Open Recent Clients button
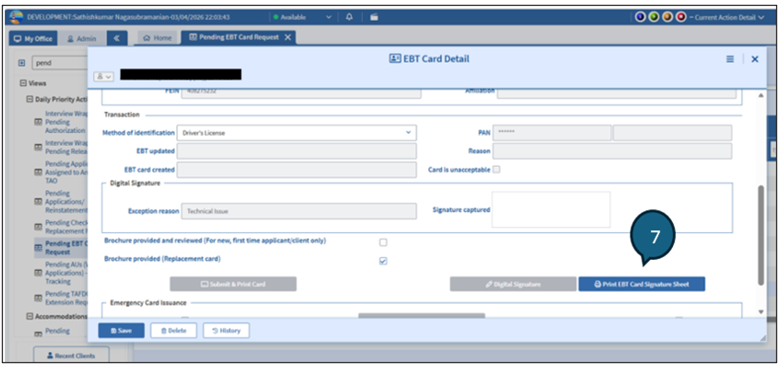780x367 pixels. point(71,356)
